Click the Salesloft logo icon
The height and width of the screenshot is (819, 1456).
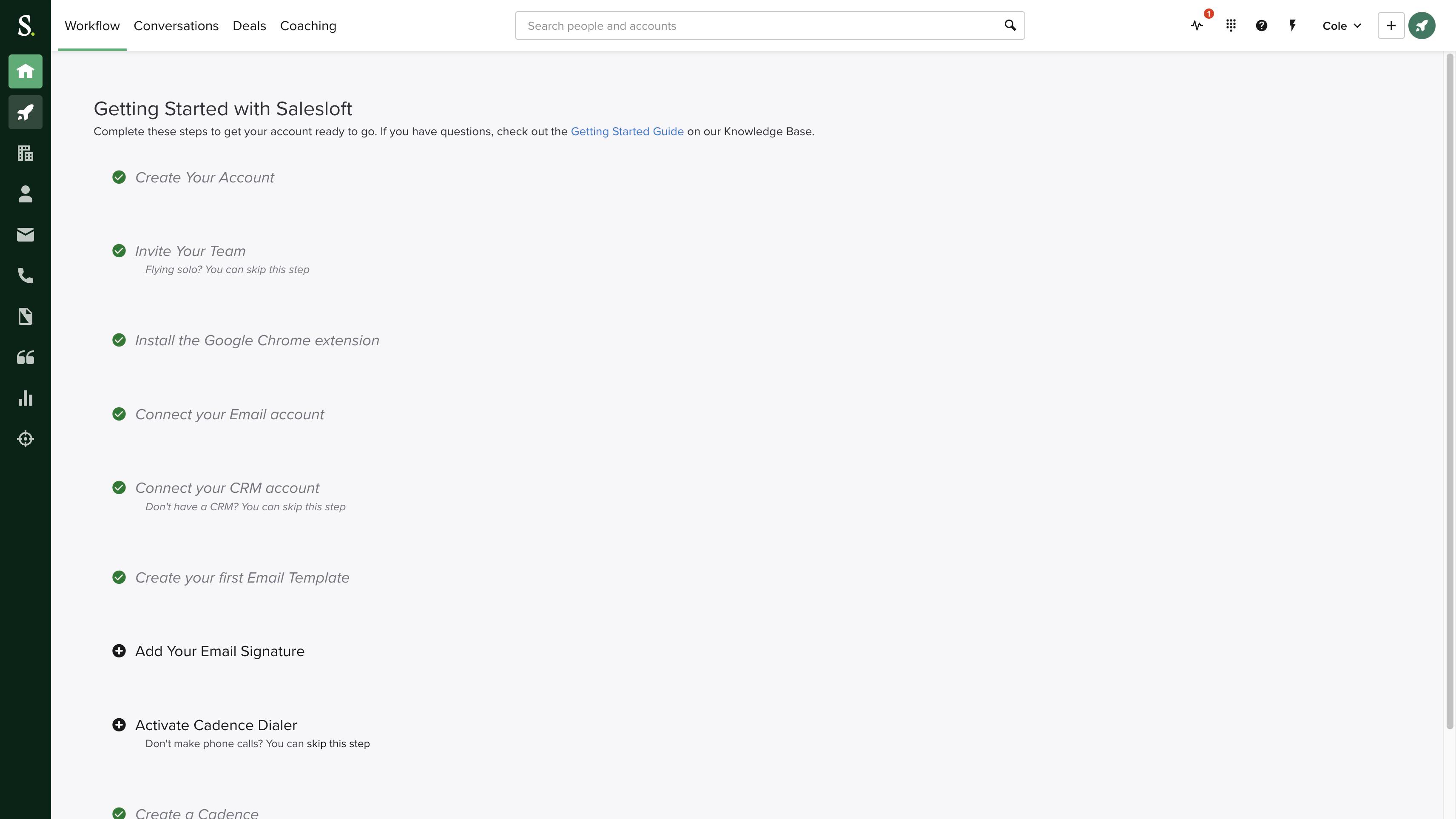click(26, 26)
